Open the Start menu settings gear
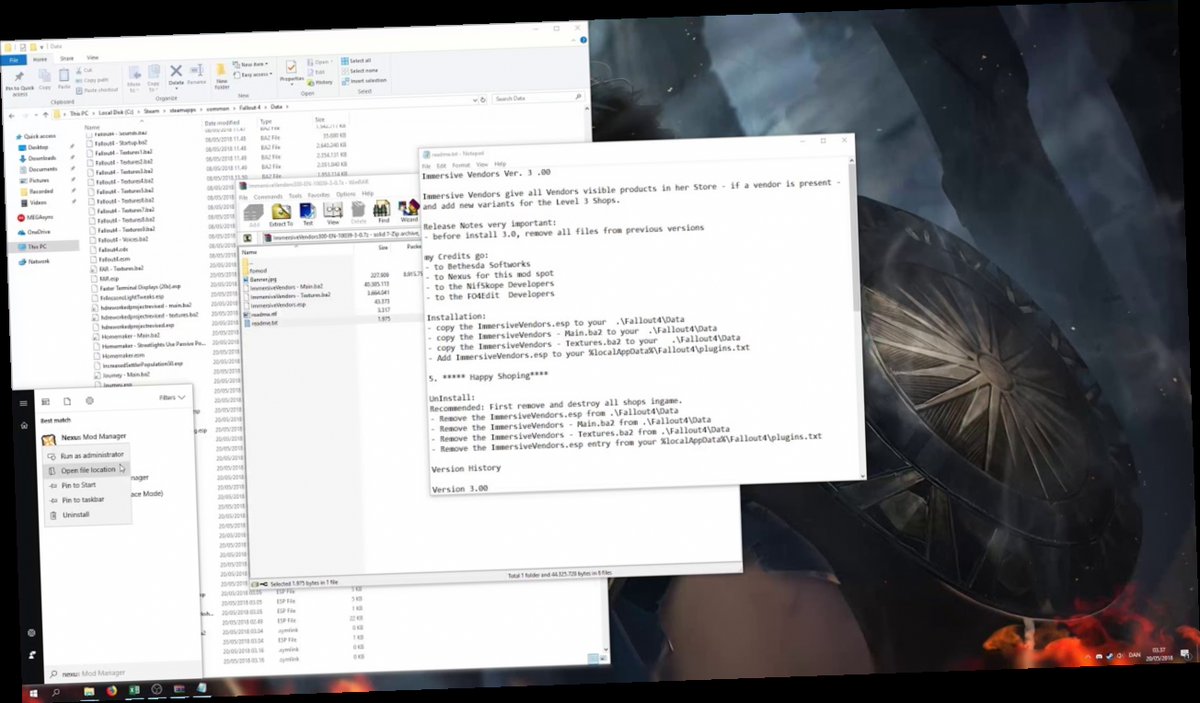The height and width of the screenshot is (703, 1200). 32,632
